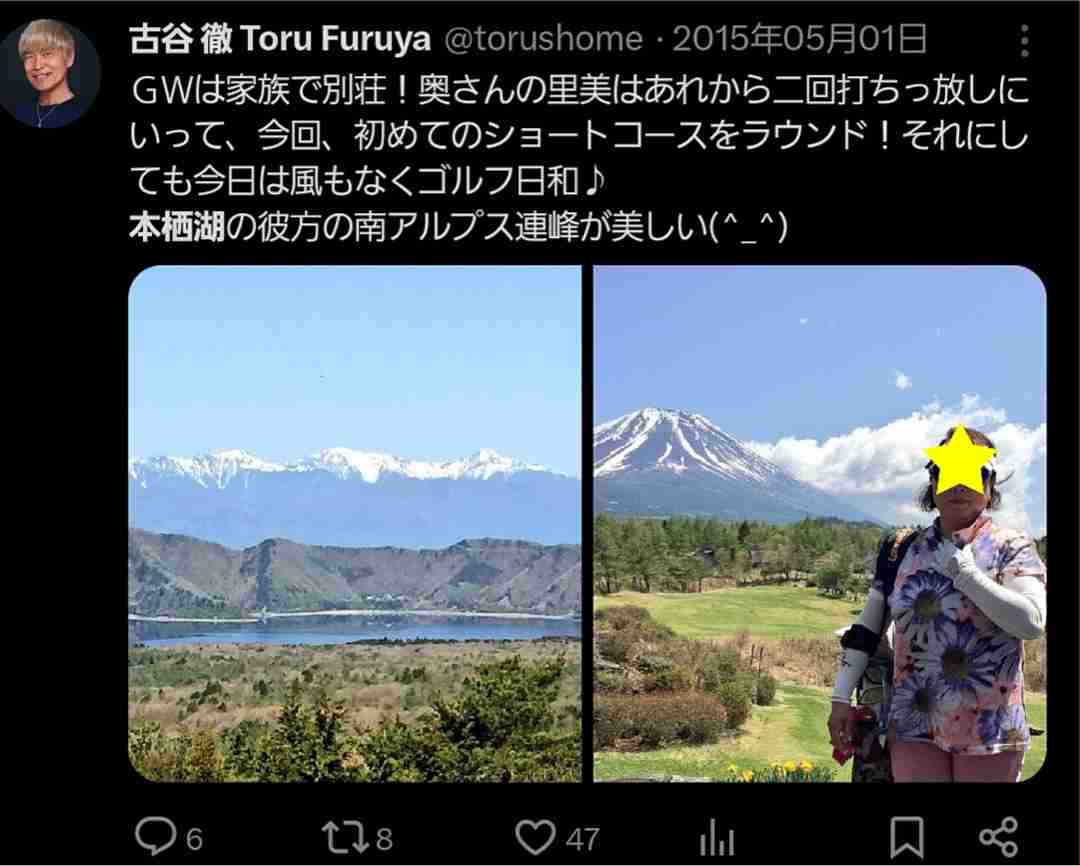1080x866 pixels.
Task: Open the three-dot more options menu
Action: [x=1025, y=41]
